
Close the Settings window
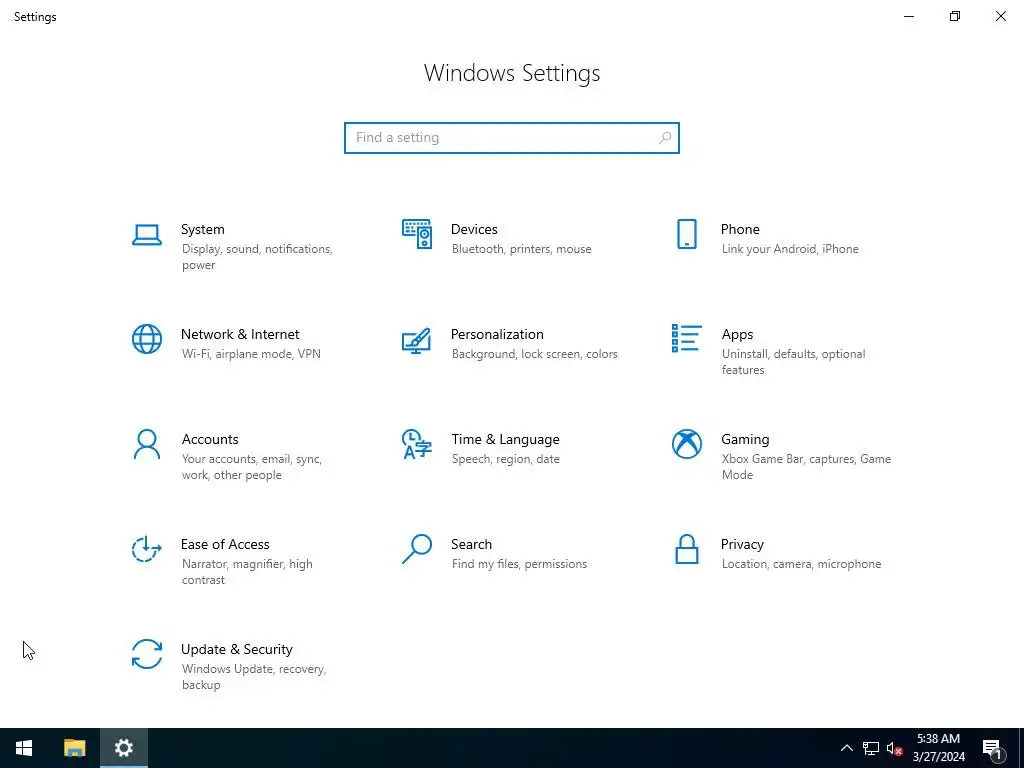pos(1000,16)
